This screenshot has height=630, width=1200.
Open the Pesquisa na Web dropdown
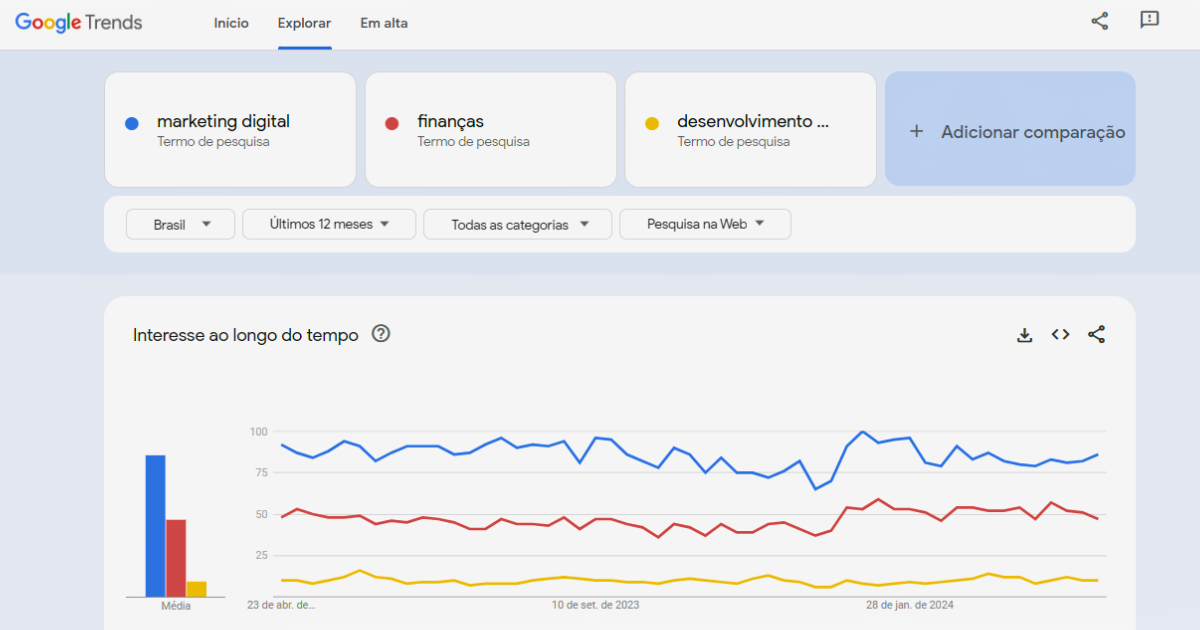(705, 224)
